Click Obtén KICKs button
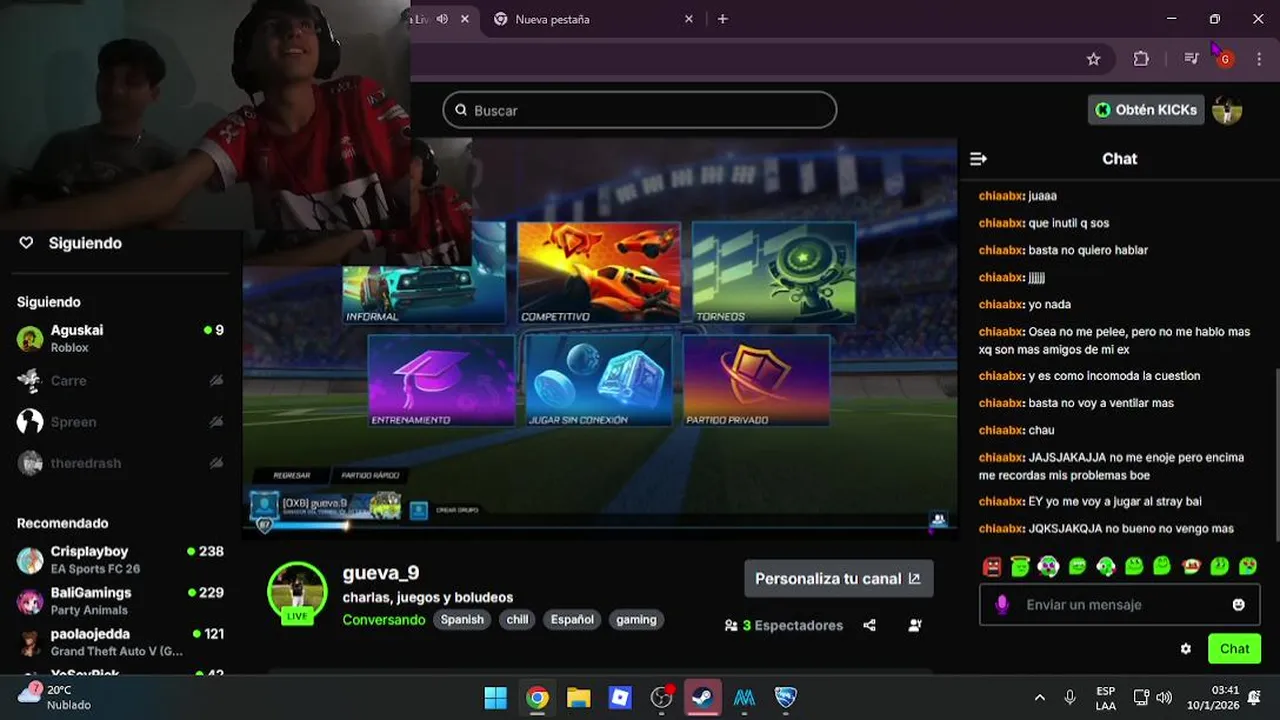Image resolution: width=1280 pixels, height=720 pixels. (1145, 110)
